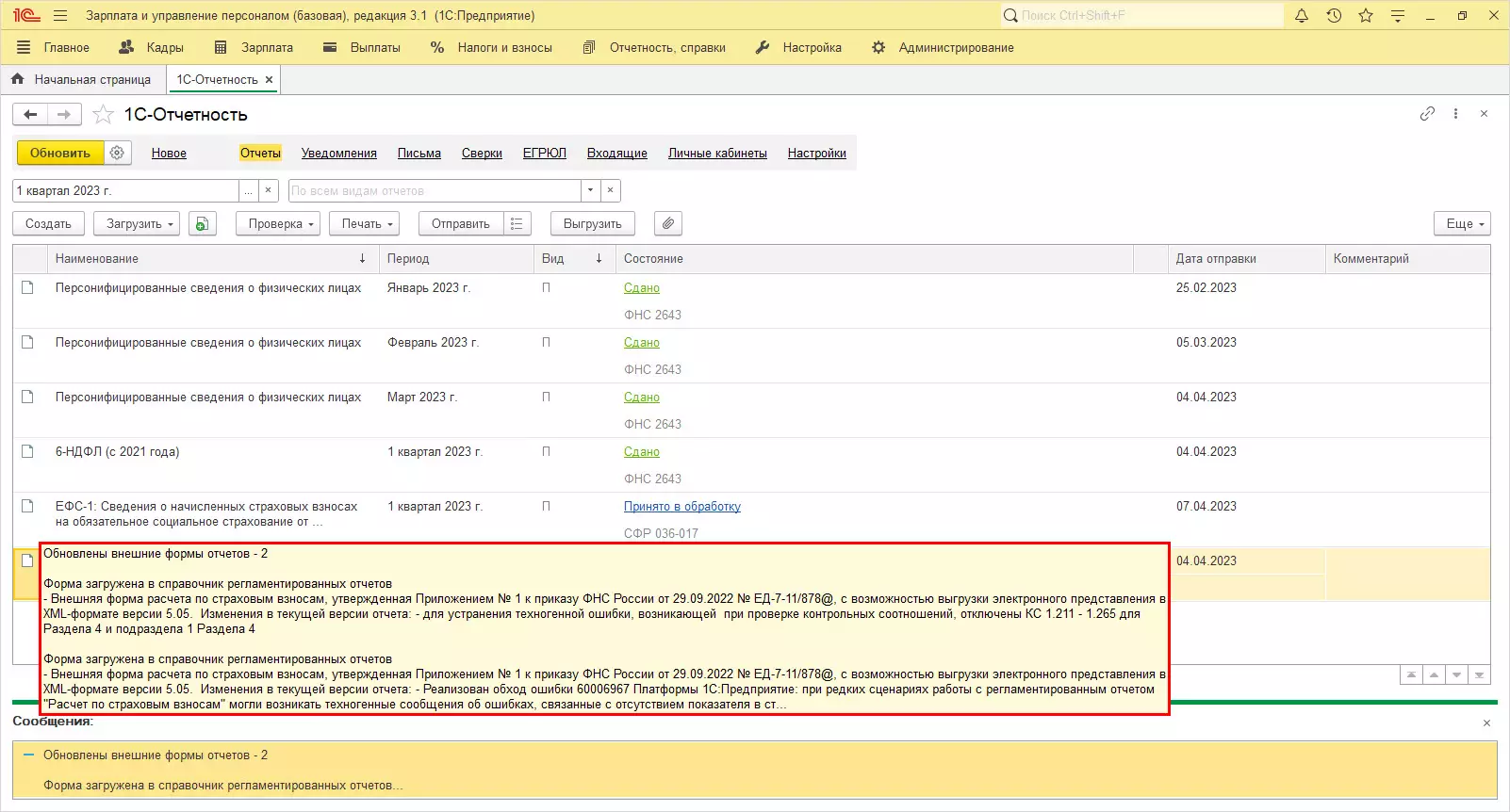1510x812 pixels.
Task: Switch to the Уведомления tab
Action: tap(338, 154)
